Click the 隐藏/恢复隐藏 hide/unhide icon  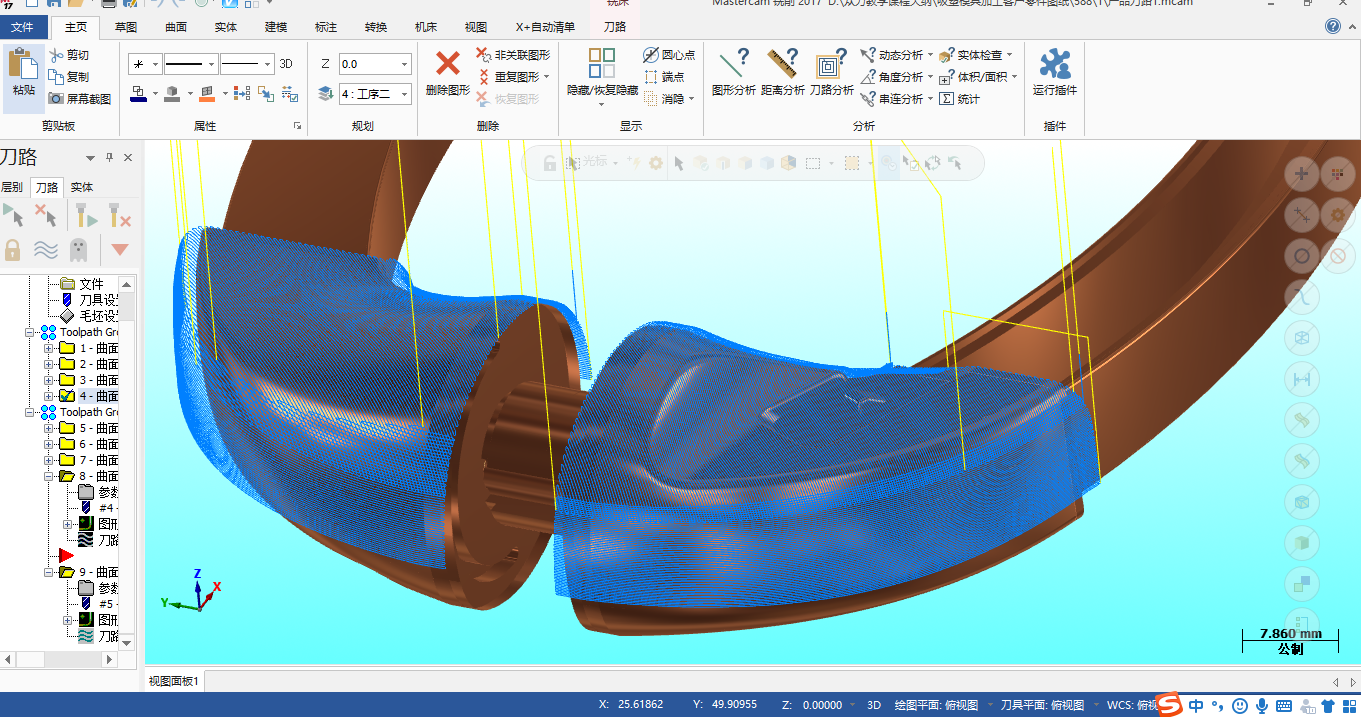coord(601,65)
